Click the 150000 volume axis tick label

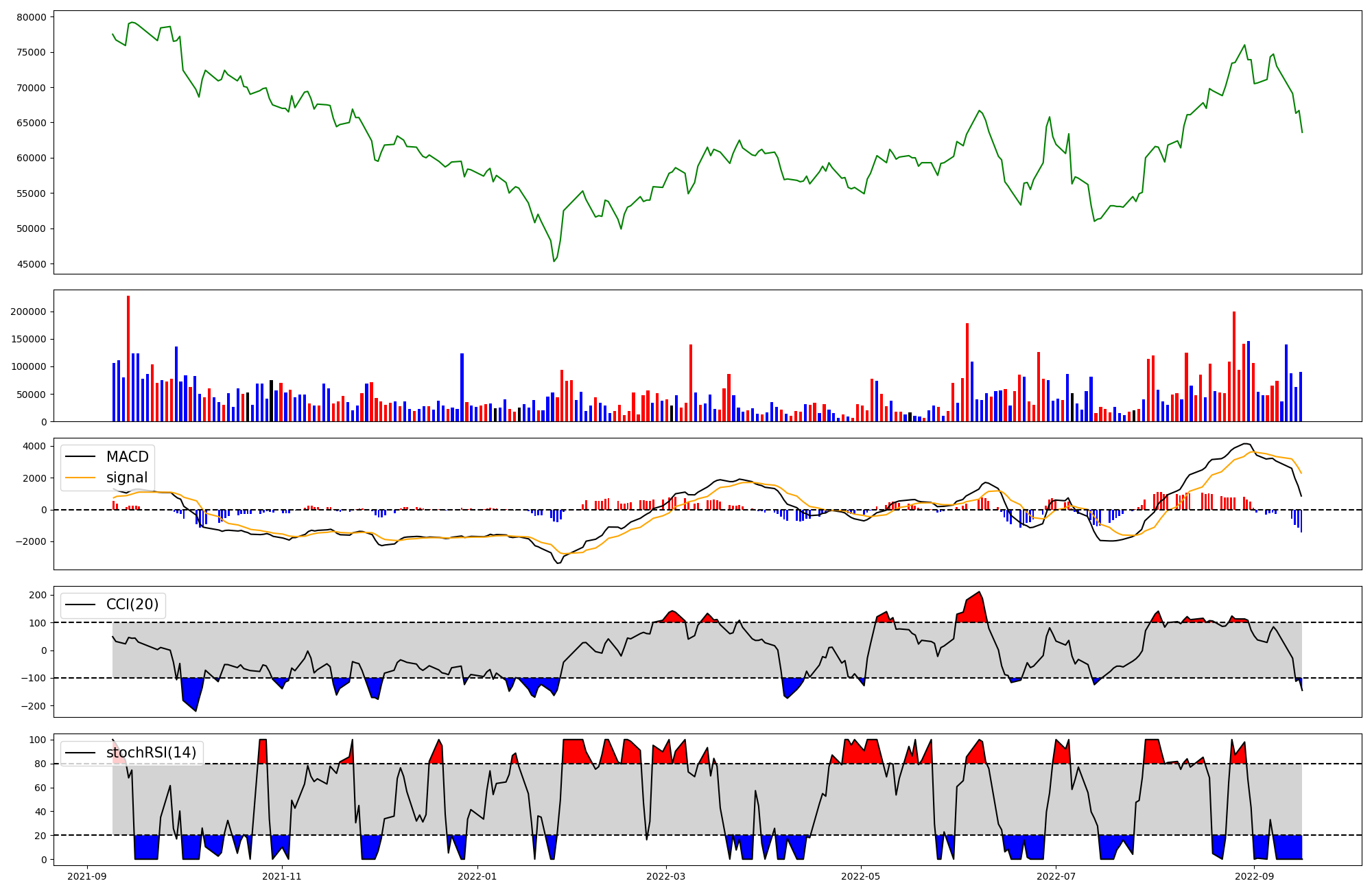tap(28, 339)
